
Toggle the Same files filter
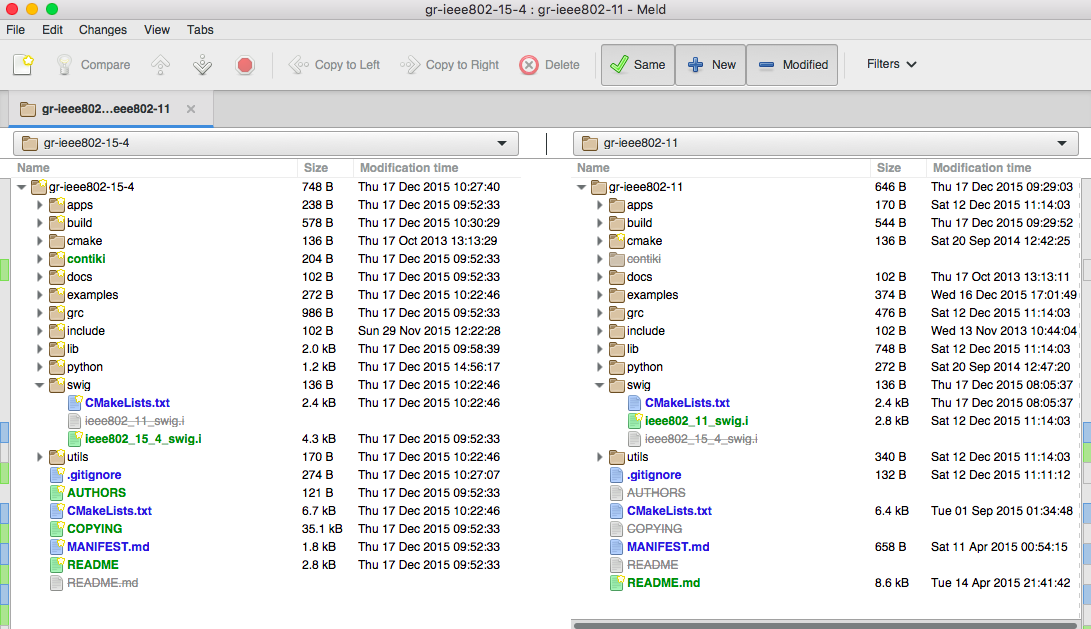(x=638, y=65)
